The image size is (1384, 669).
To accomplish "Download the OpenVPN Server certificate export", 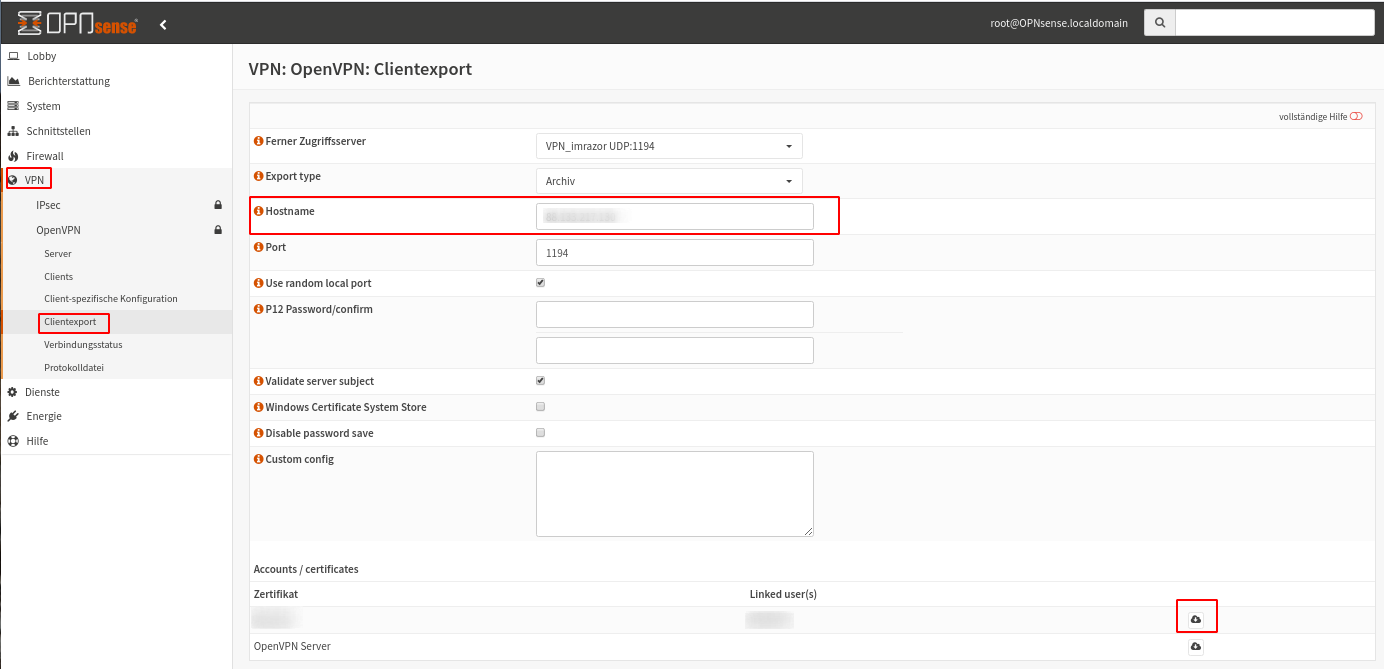I will point(1195,647).
